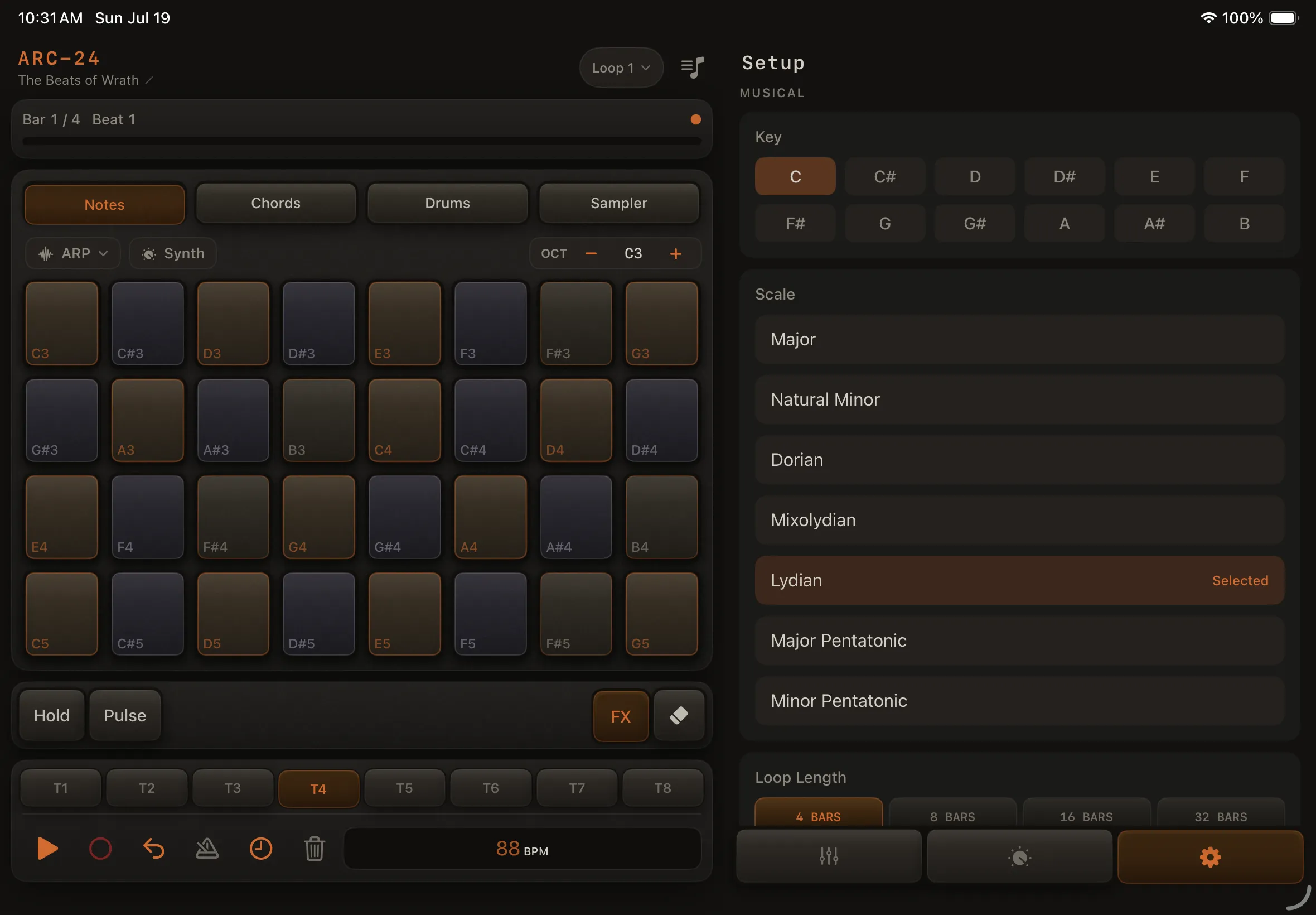Select track T2

pyautogui.click(x=147, y=788)
